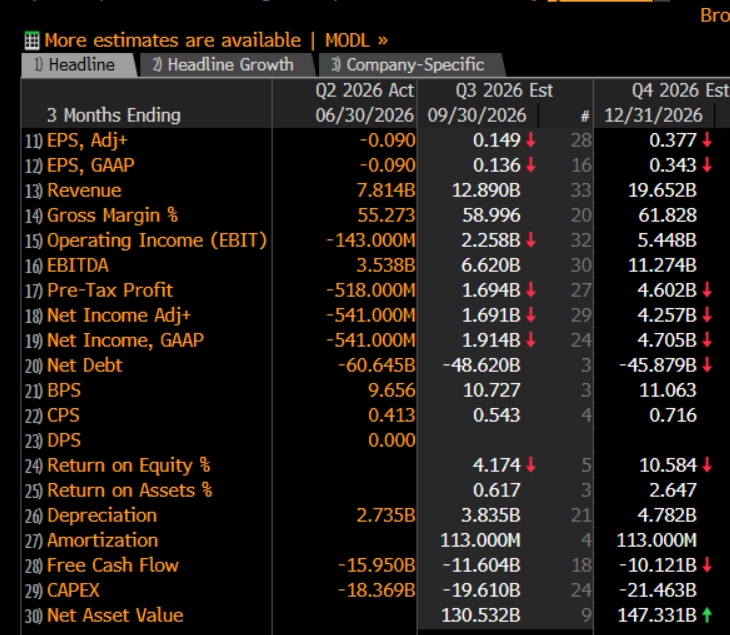Click the red down arrow beside 0.136

(x=531, y=165)
